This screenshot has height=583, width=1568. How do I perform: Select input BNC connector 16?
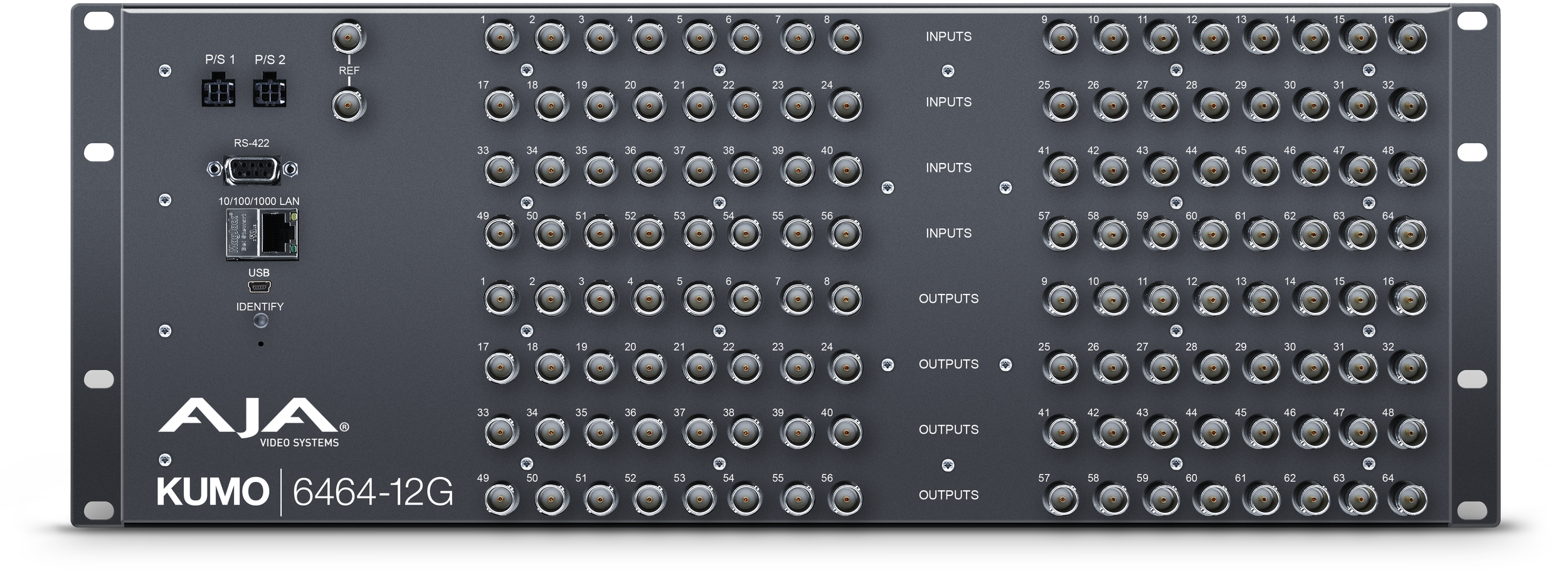click(1408, 38)
